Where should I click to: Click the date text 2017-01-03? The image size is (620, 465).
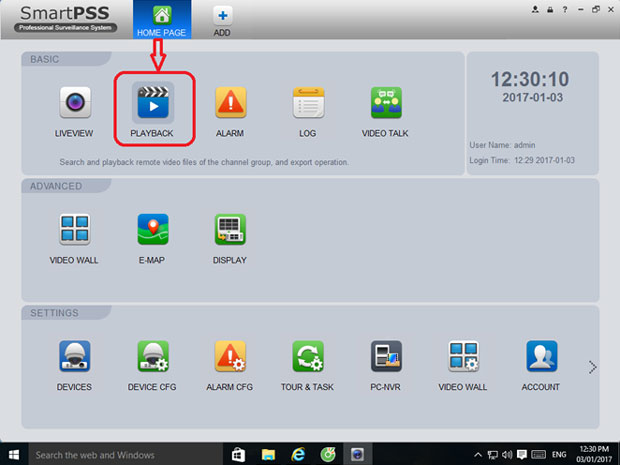pyautogui.click(x=532, y=97)
